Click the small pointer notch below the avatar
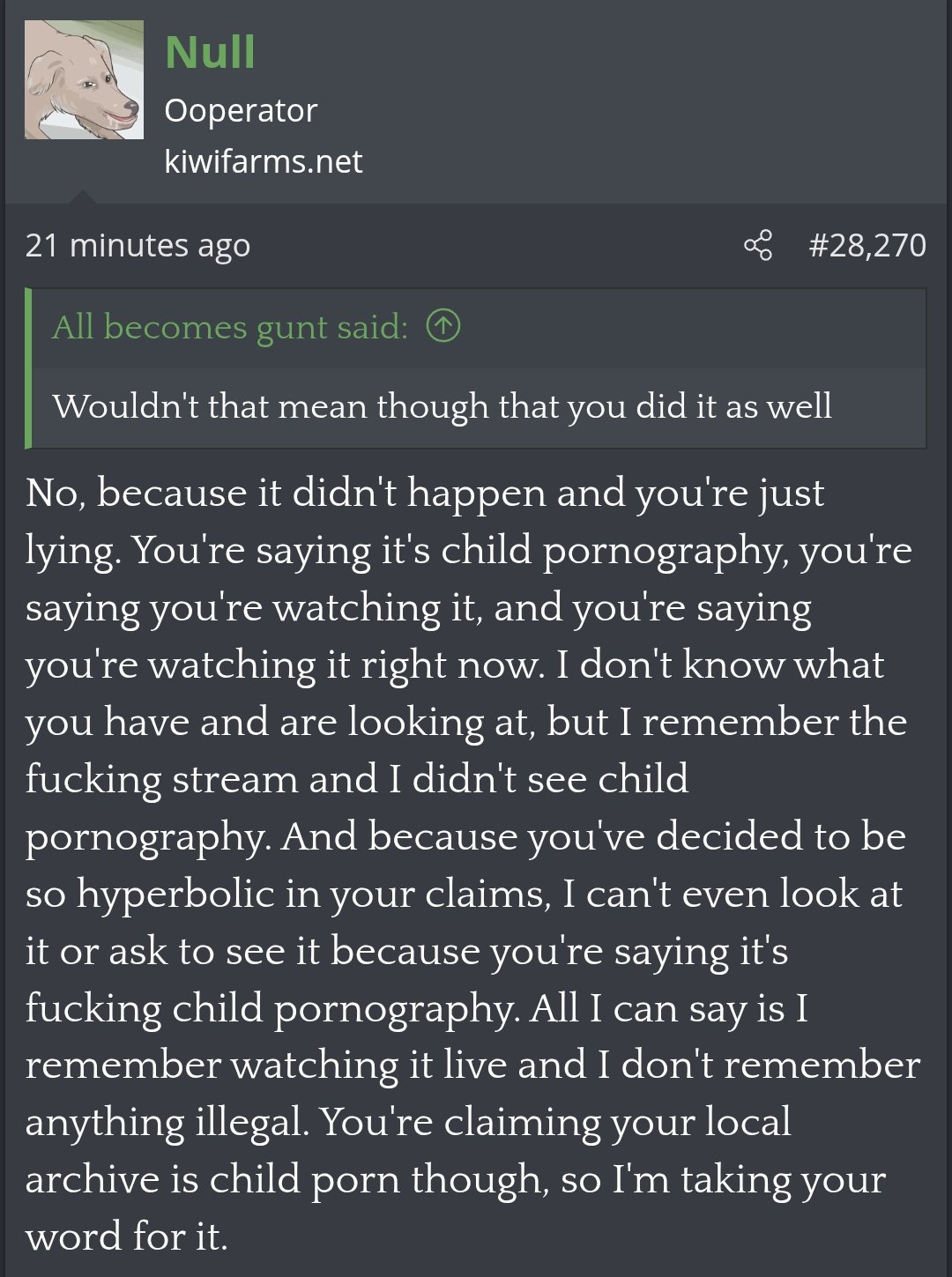952x1277 pixels. tap(82, 197)
